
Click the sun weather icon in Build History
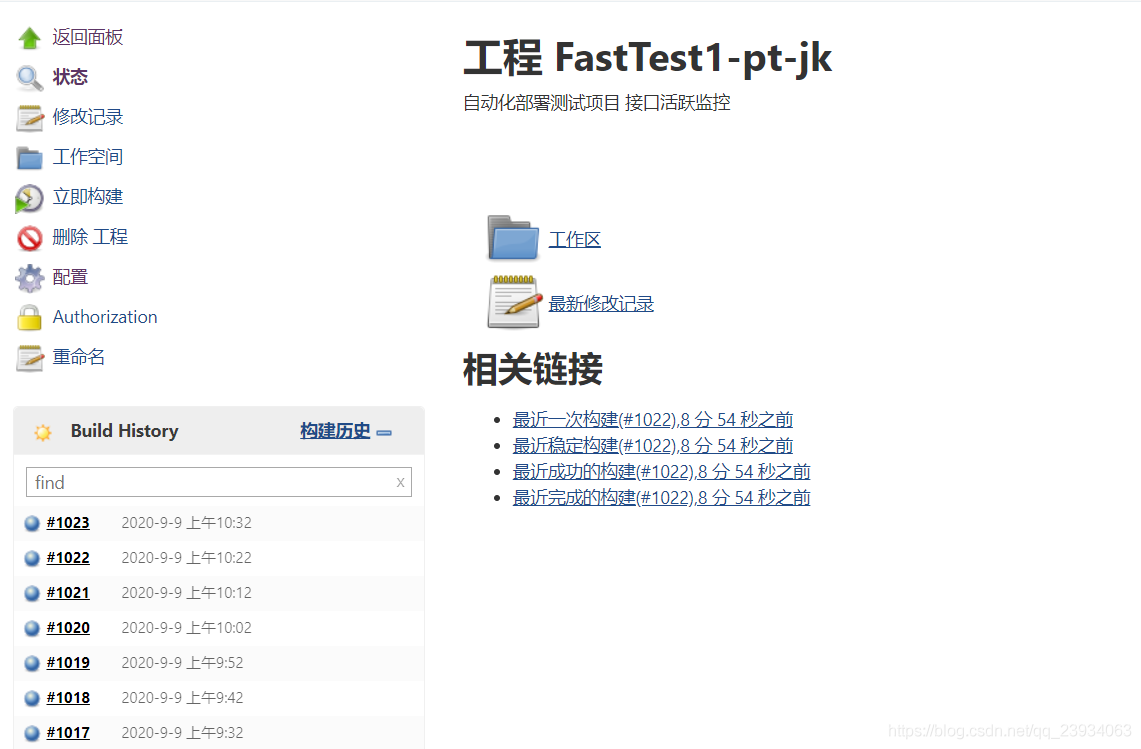[43, 432]
